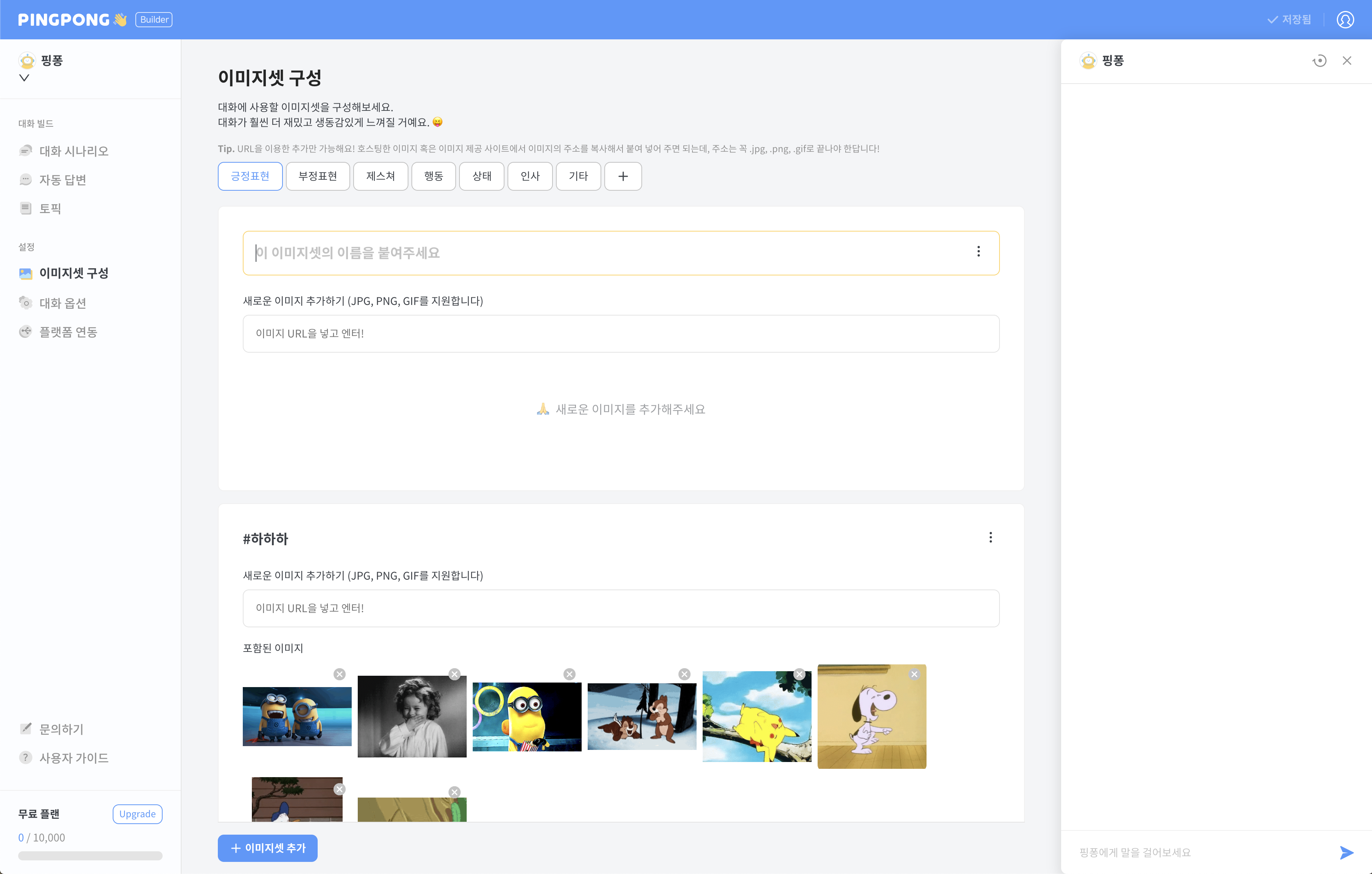Image resolution: width=1372 pixels, height=874 pixels.
Task: Switch to the 상태 tab
Action: pyautogui.click(x=481, y=176)
